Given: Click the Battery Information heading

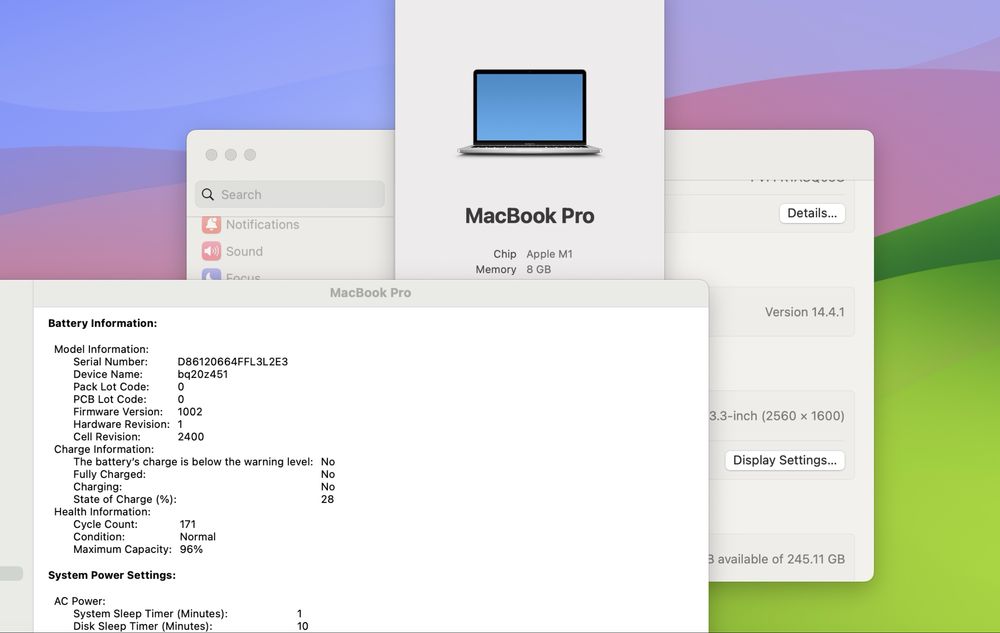Looking at the screenshot, I should [103, 323].
